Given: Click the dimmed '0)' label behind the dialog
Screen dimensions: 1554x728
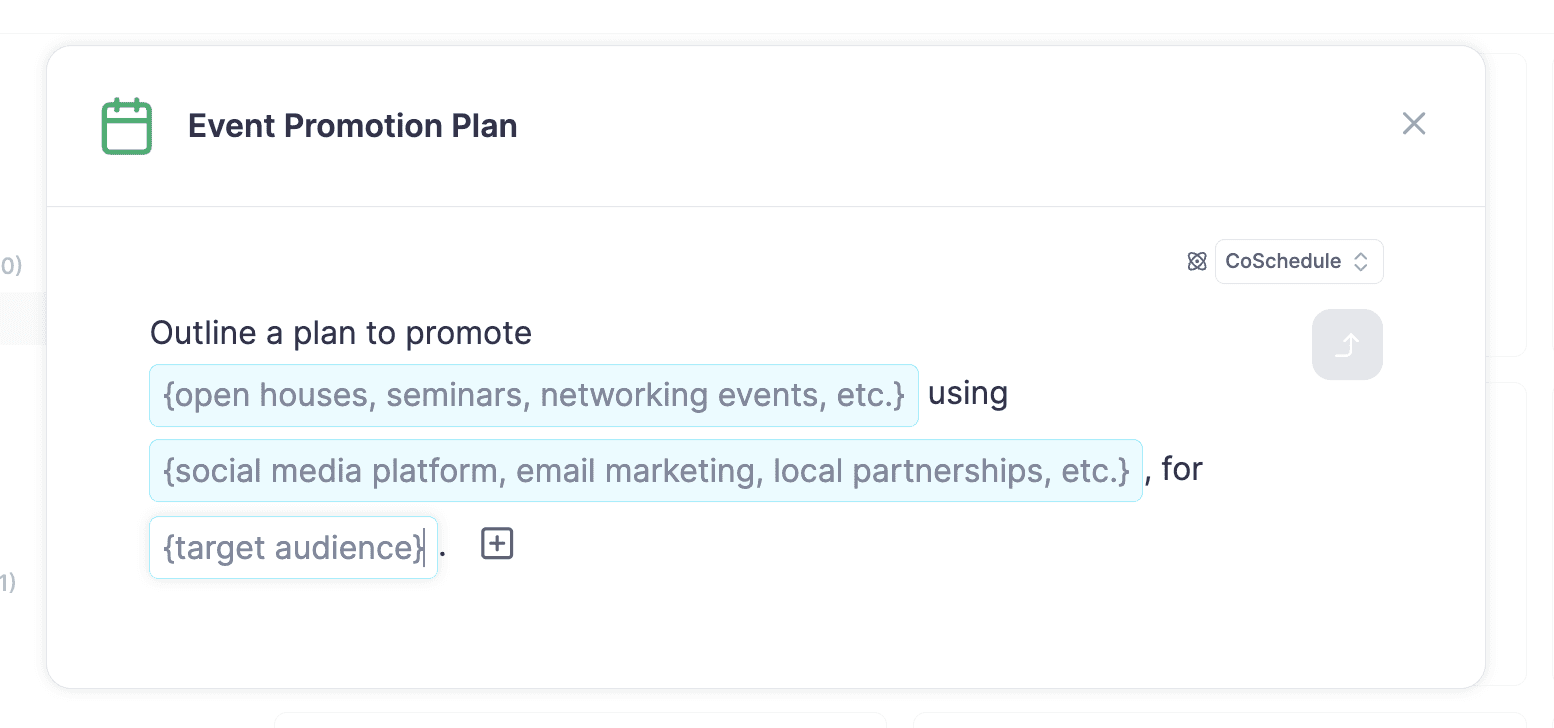Looking at the screenshot, I should pyautogui.click(x=10, y=266).
